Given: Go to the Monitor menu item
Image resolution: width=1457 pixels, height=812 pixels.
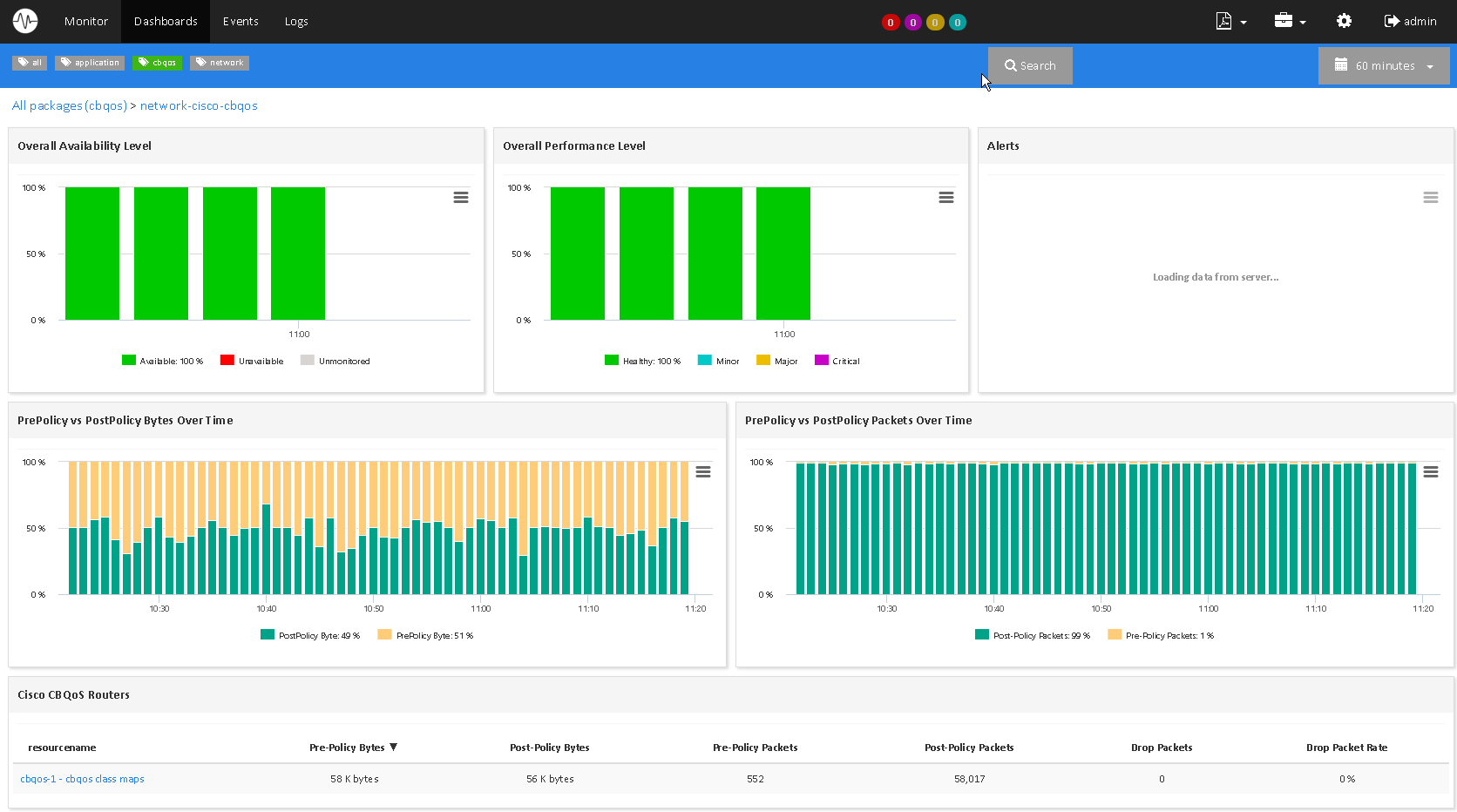Looking at the screenshot, I should 86,21.
